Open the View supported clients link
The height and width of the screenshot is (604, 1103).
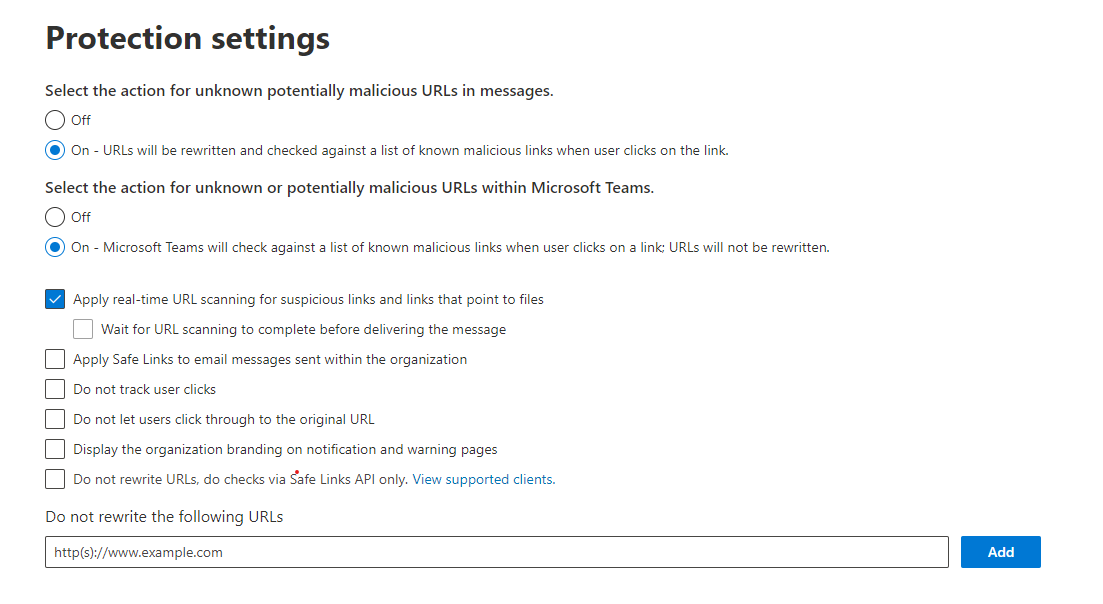click(483, 479)
